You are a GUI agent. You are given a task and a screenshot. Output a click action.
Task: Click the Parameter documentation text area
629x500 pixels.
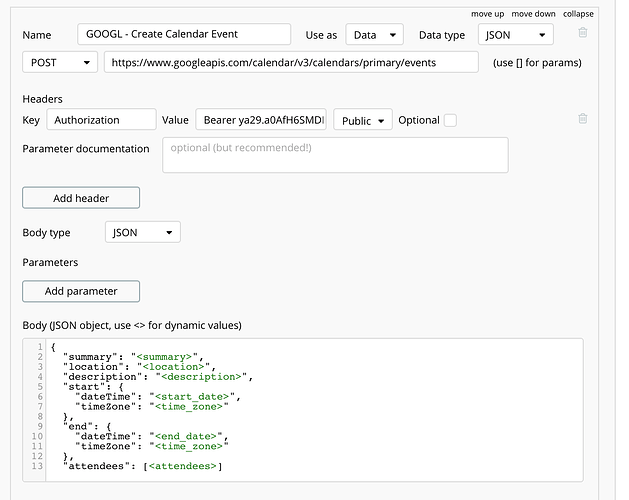(x=334, y=155)
